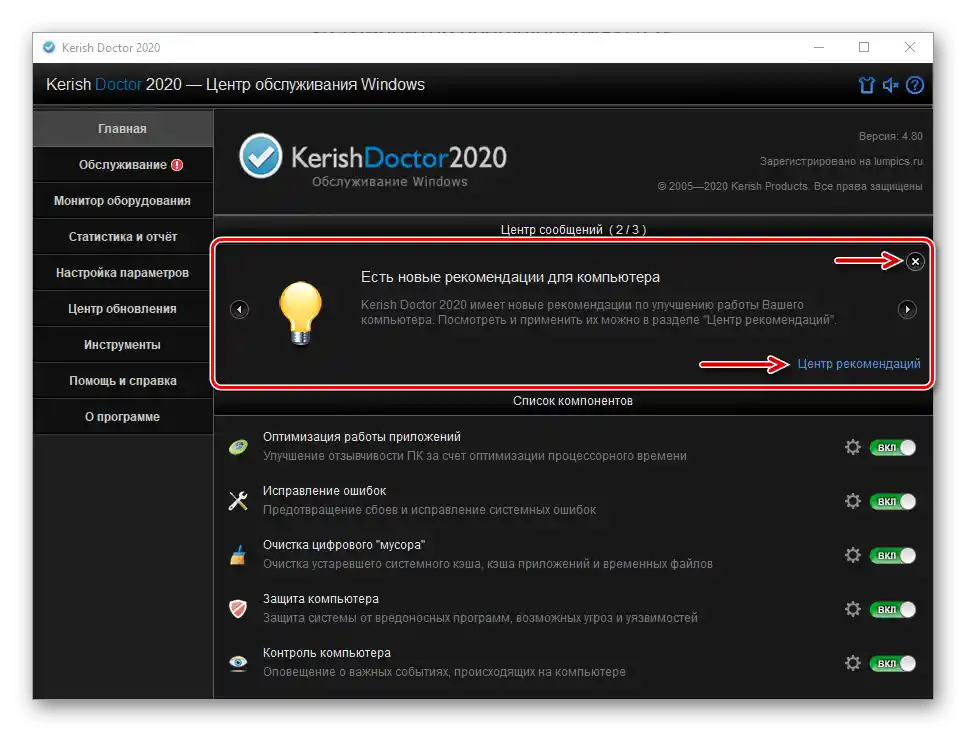The height and width of the screenshot is (732, 966).
Task: Click the Версия: 4.80 text
Action: 891,136
